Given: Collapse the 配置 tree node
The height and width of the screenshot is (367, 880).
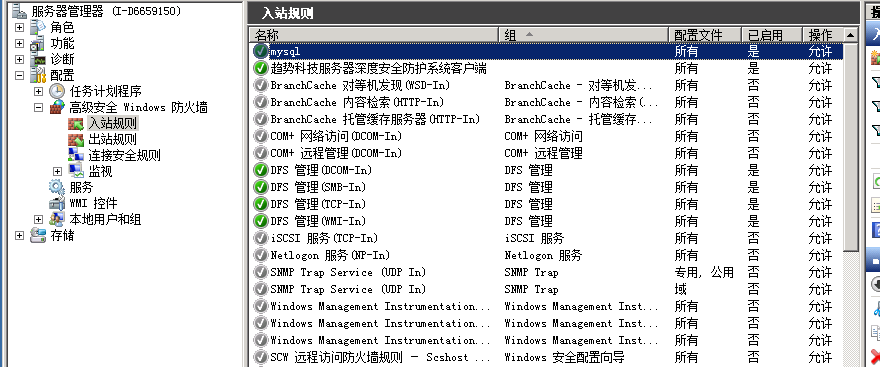Looking at the screenshot, I should (20, 75).
